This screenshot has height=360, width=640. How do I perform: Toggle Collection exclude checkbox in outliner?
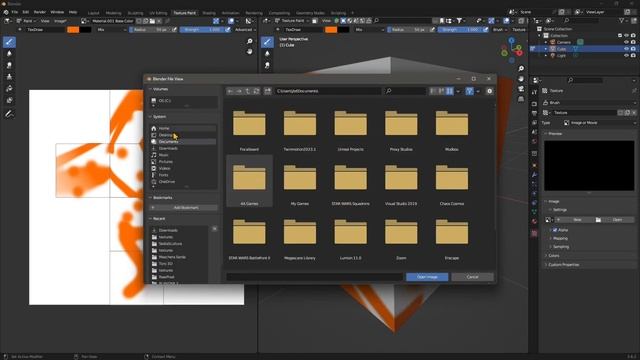coord(620,36)
